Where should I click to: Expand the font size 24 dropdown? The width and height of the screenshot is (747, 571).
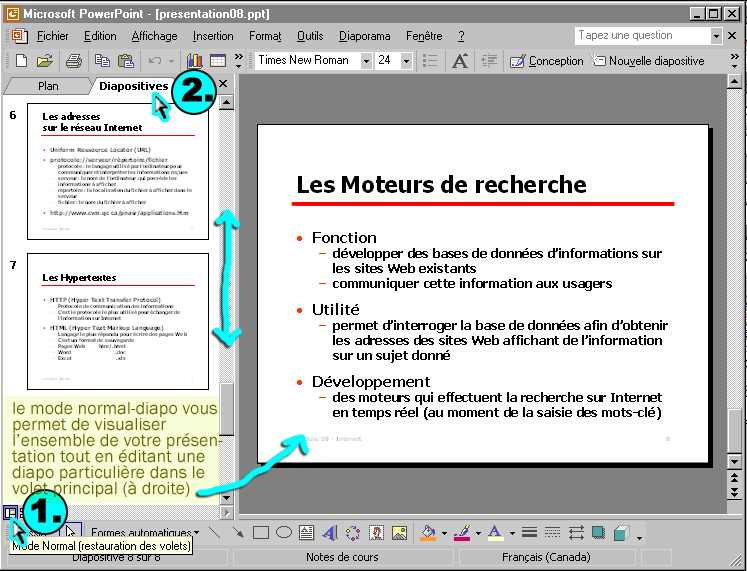pos(407,61)
